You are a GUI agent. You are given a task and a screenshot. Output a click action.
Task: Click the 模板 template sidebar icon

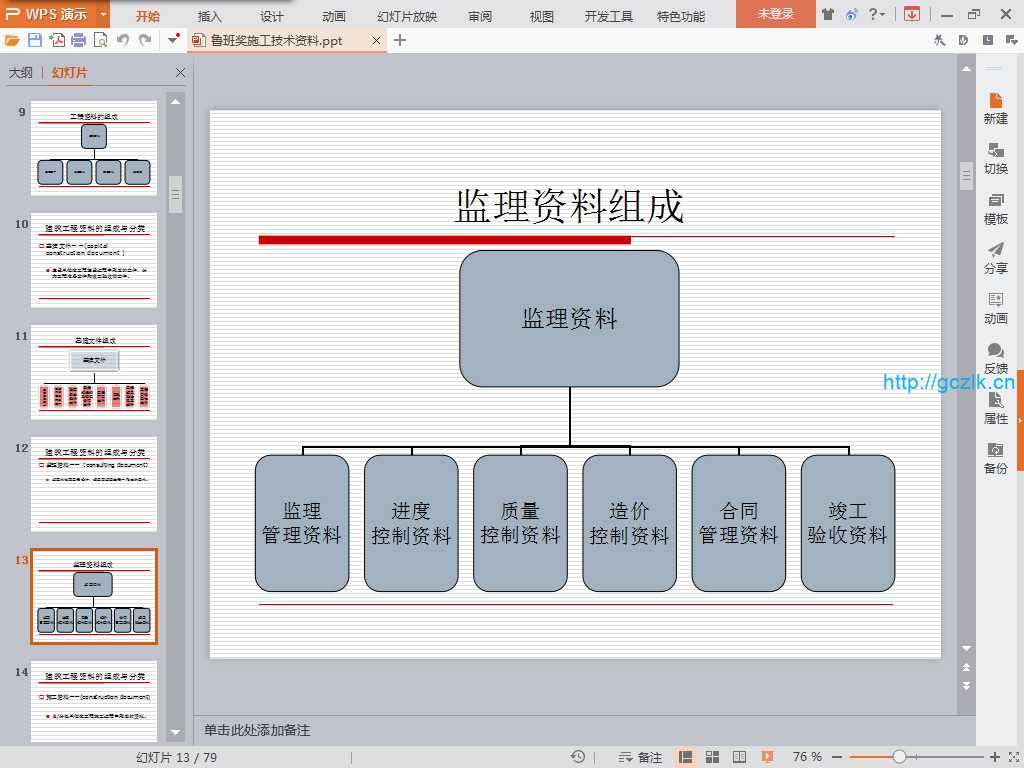coord(995,208)
